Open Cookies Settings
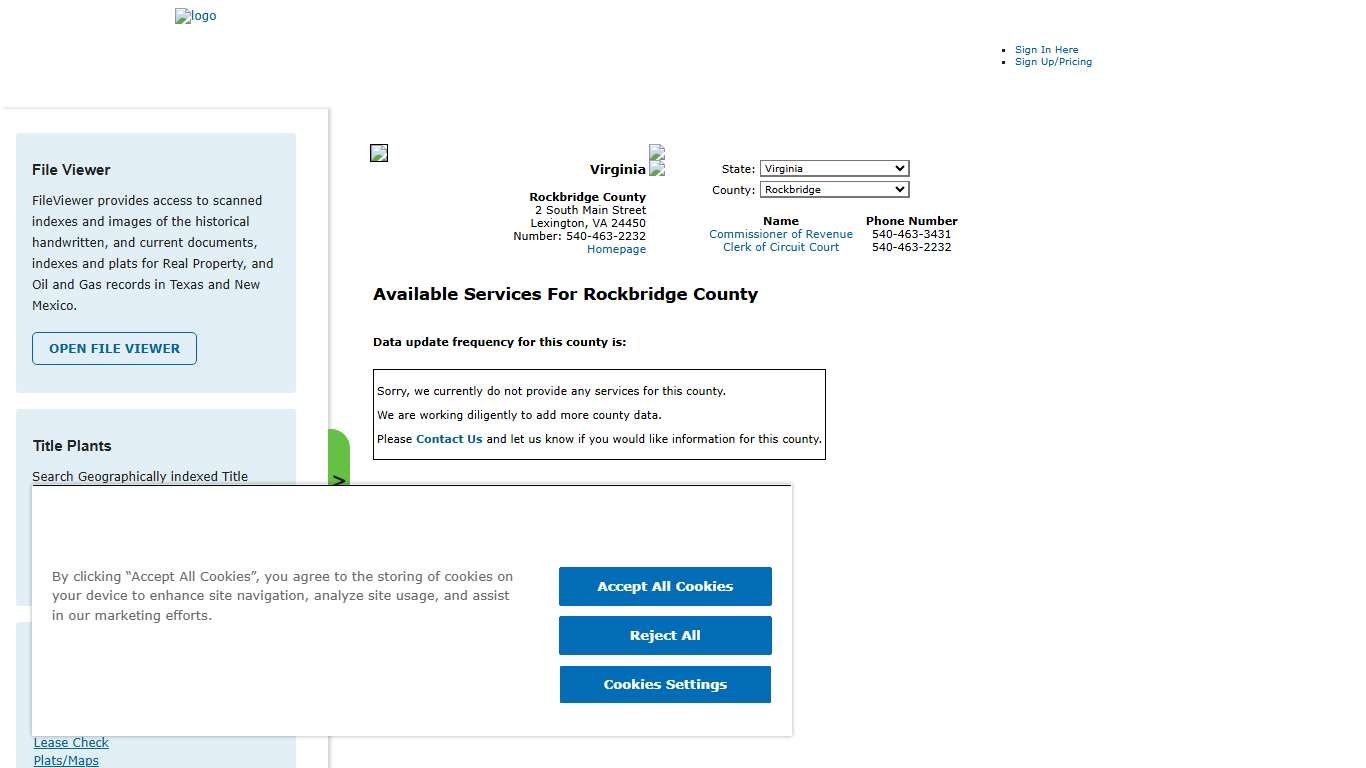1366x768 pixels. point(665,684)
